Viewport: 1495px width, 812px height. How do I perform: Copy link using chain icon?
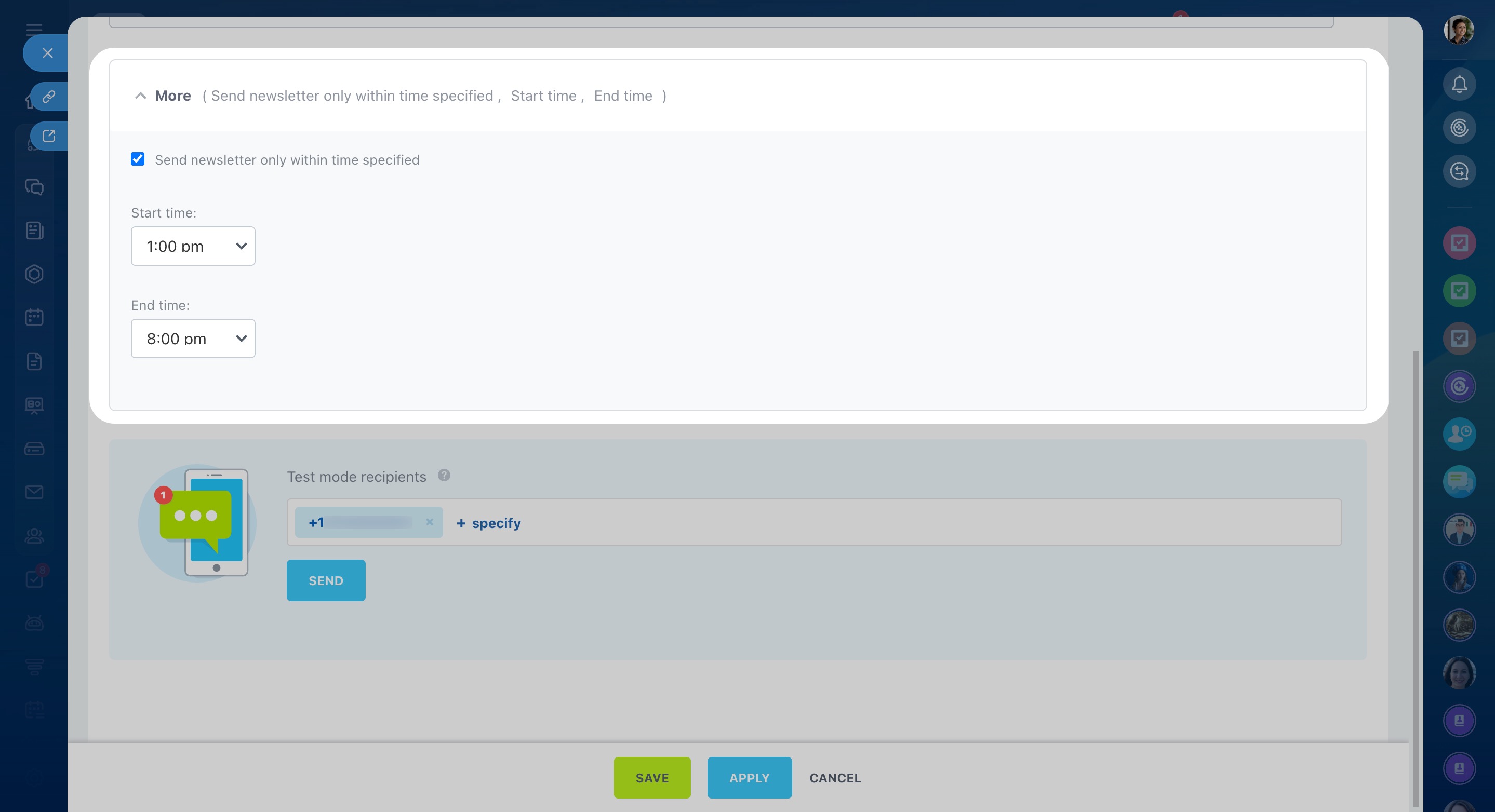tap(49, 96)
